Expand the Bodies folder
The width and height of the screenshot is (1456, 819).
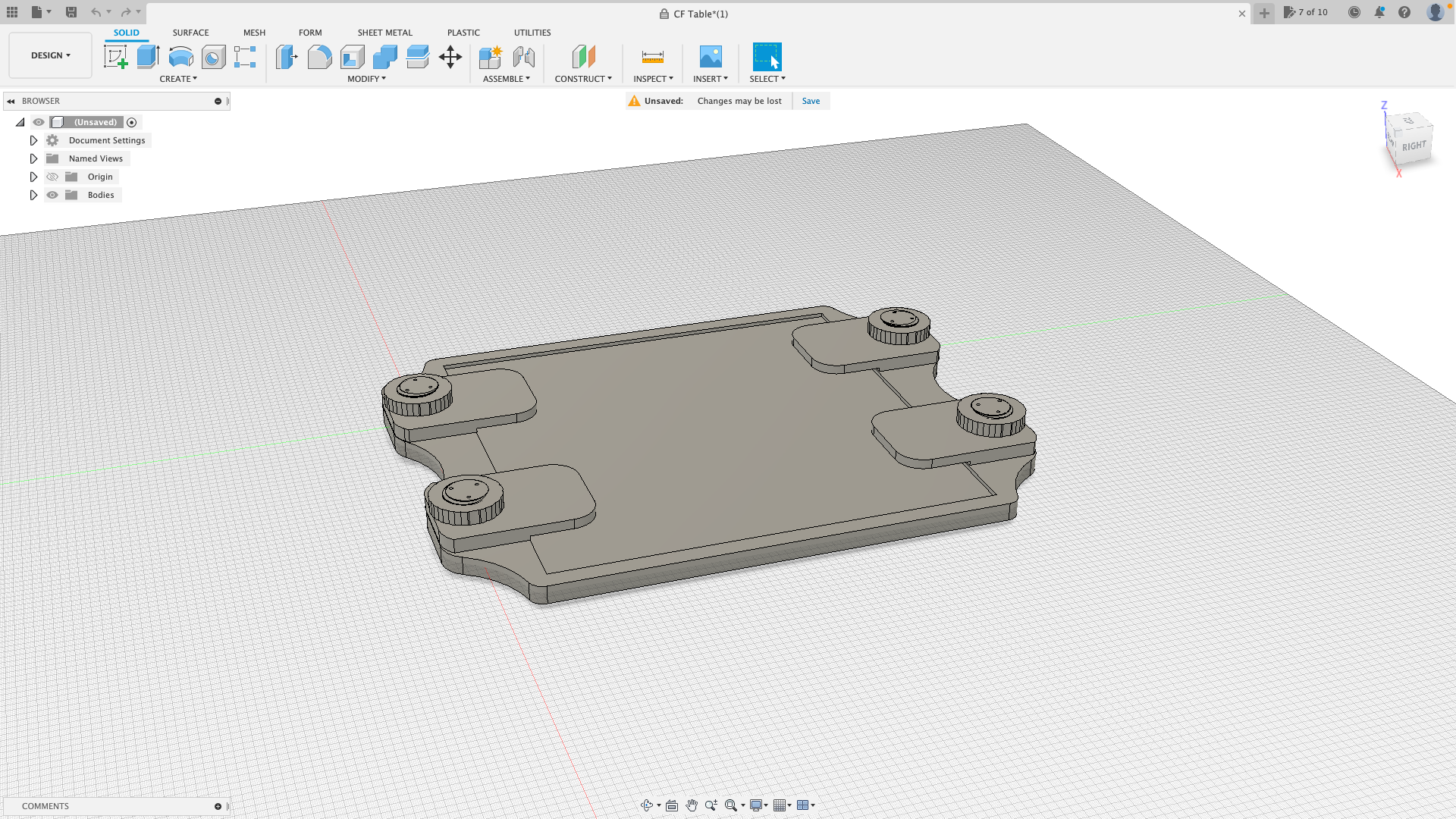33,195
